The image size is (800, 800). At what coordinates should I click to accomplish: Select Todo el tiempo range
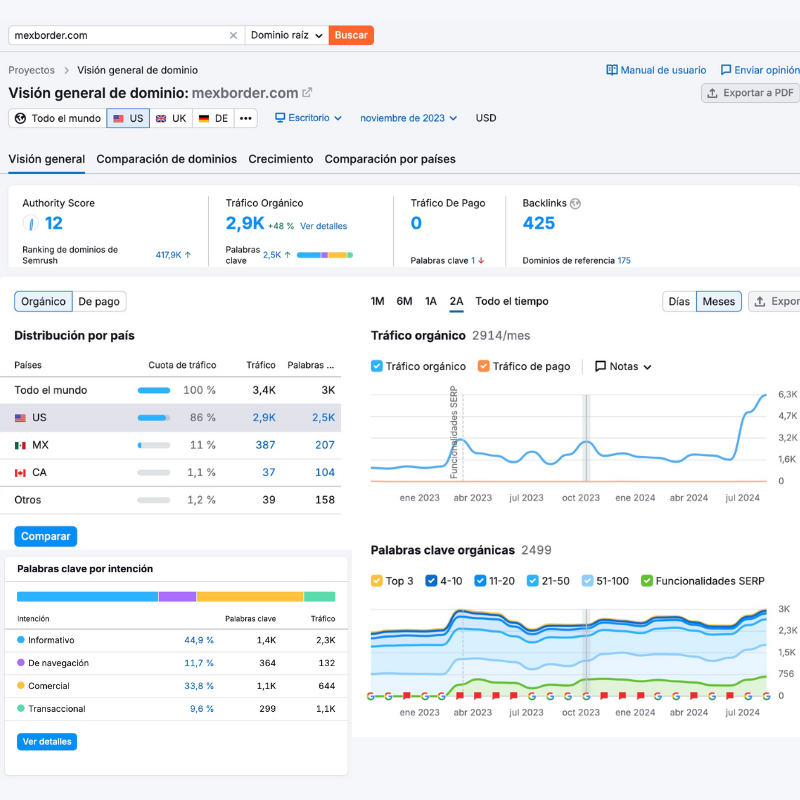click(512, 302)
